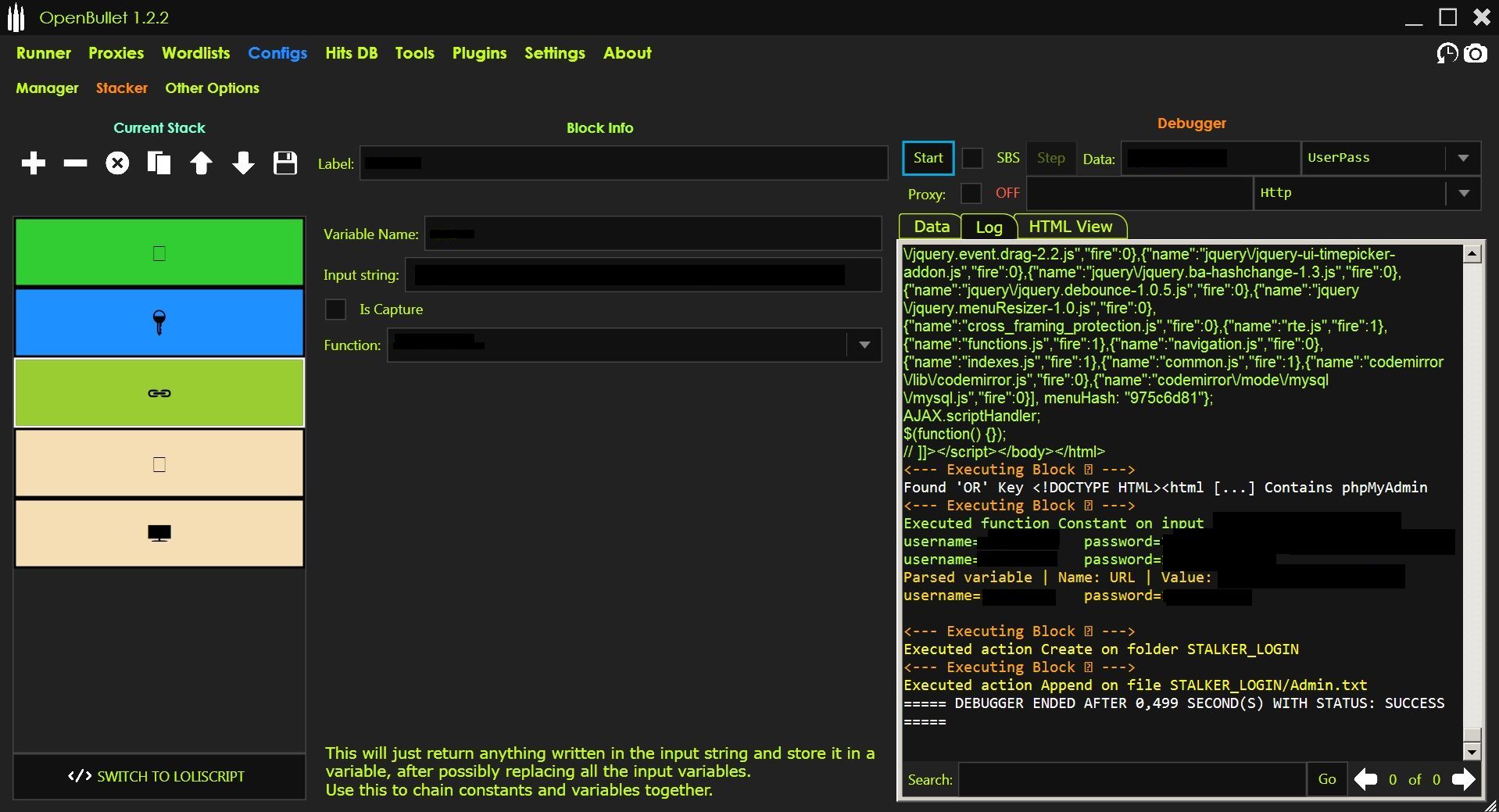
Task: Select the beige monitor icon block
Action: [x=159, y=533]
